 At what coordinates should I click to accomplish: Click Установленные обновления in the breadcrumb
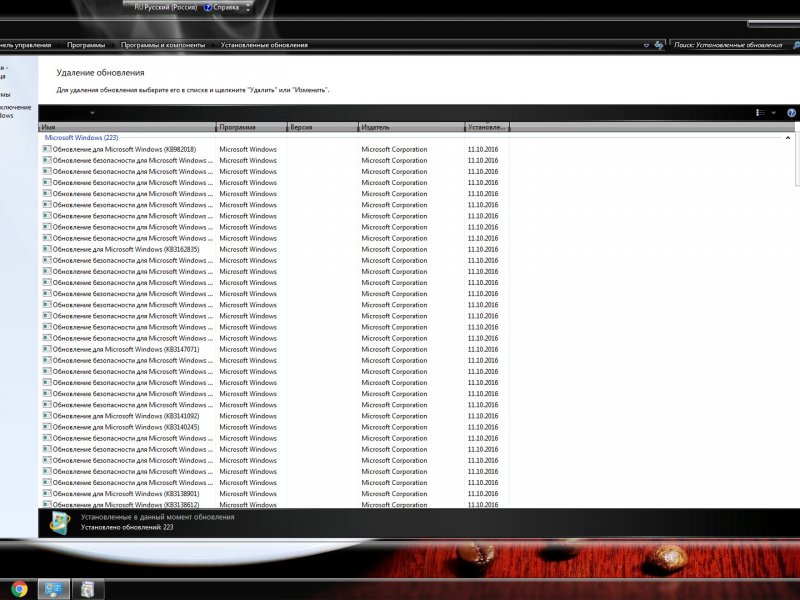264,45
